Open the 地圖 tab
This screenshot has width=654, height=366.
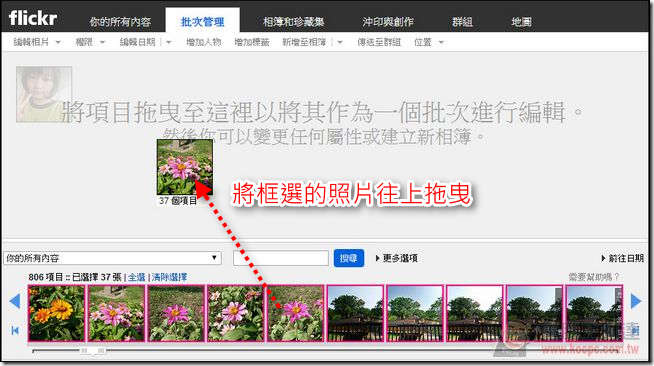[521, 22]
